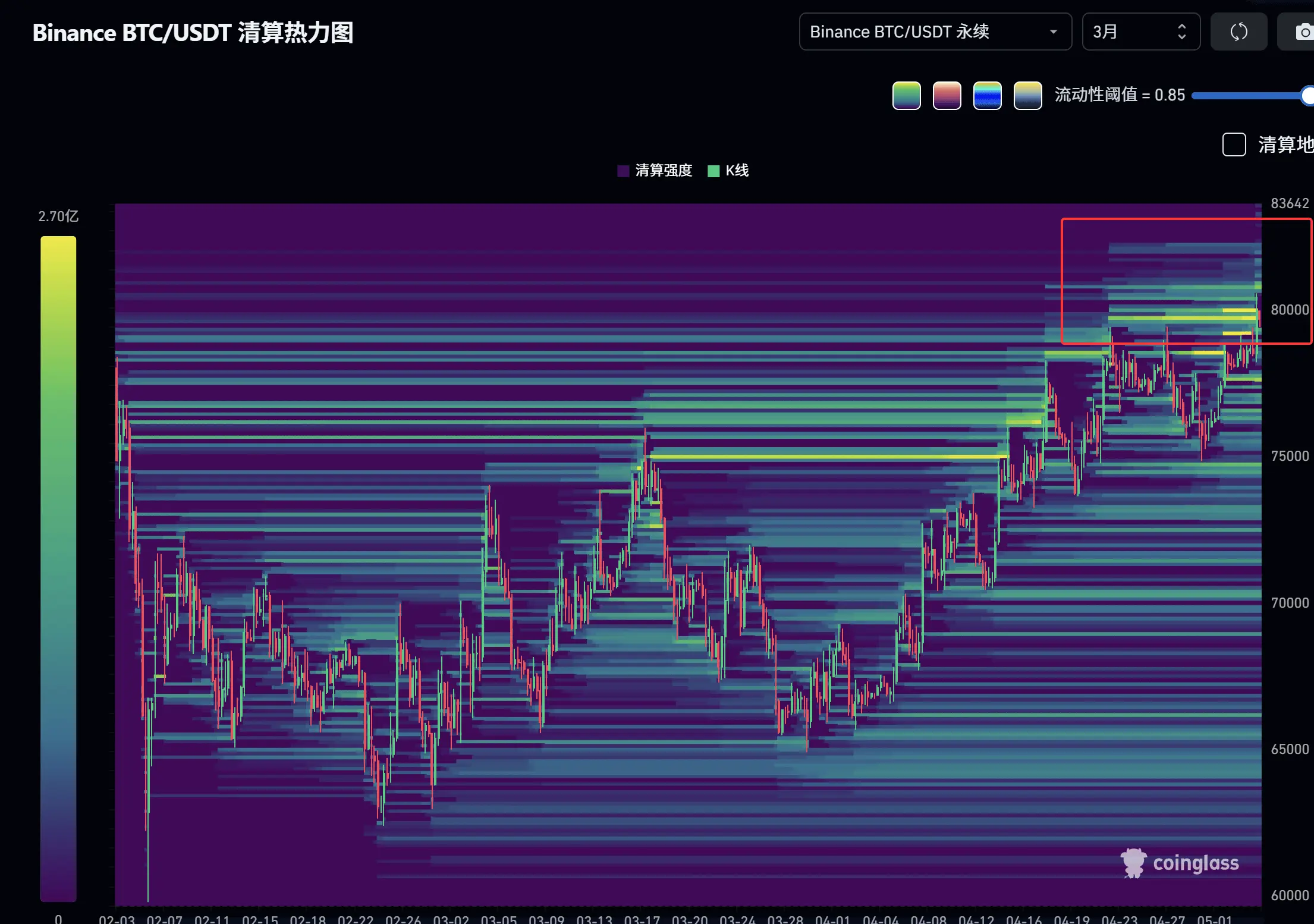Viewport: 1314px width, 924px height.
Task: Click the 02-03 date axis label
Action: coord(117,919)
